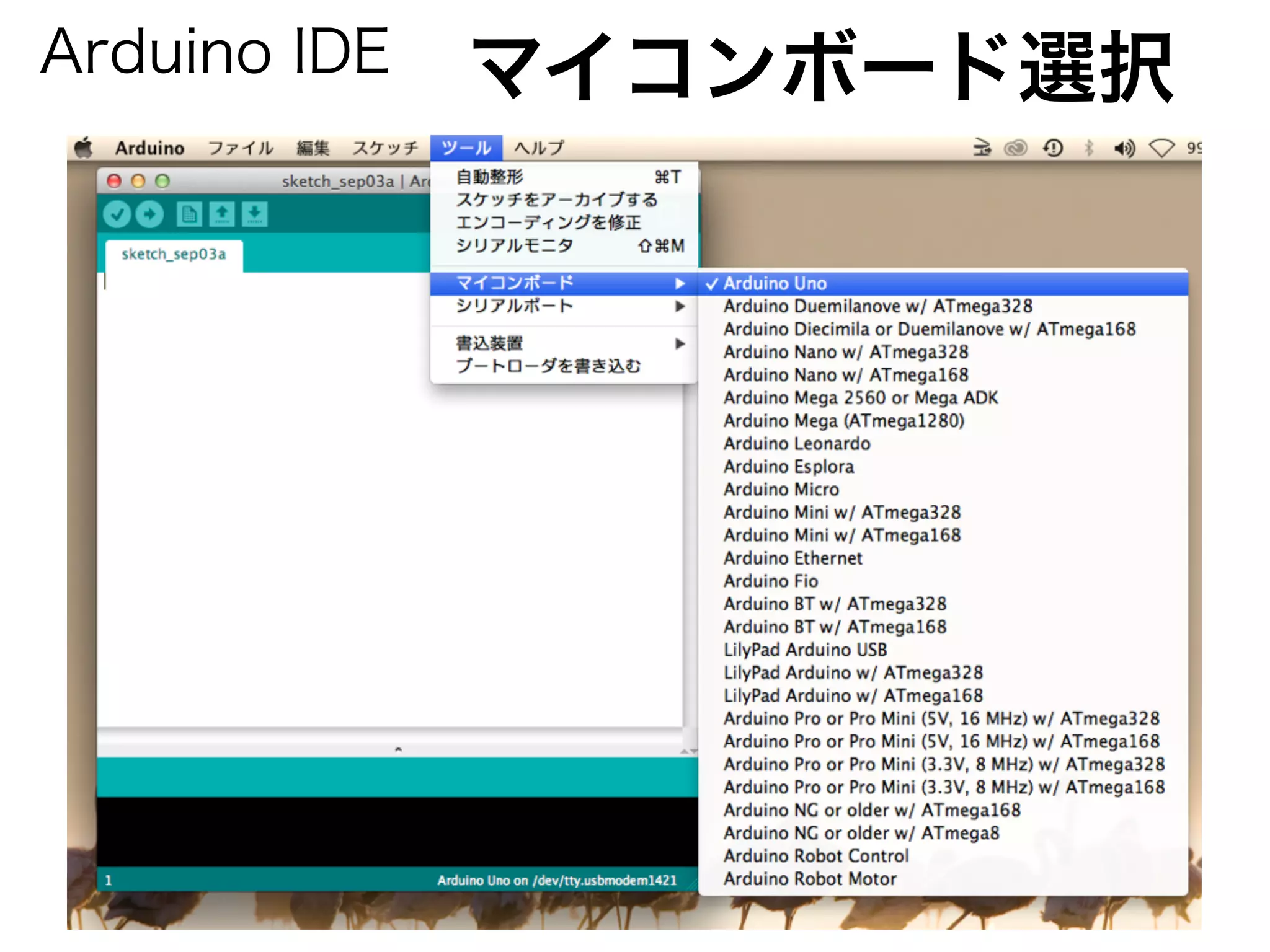
Task: Click the line number 1 in status bar
Action: tap(109, 881)
